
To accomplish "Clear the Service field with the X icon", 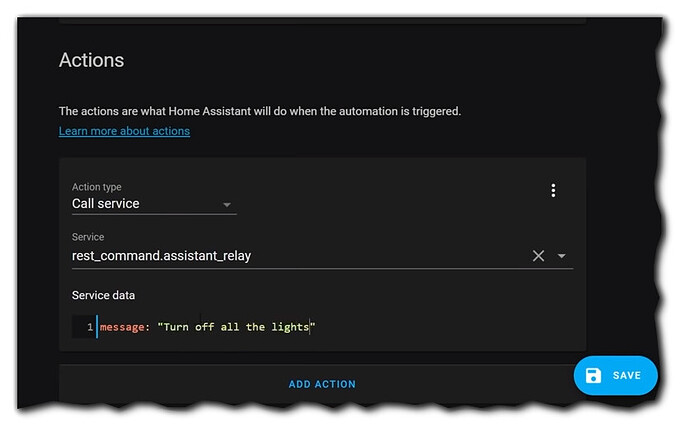I will 538,256.
